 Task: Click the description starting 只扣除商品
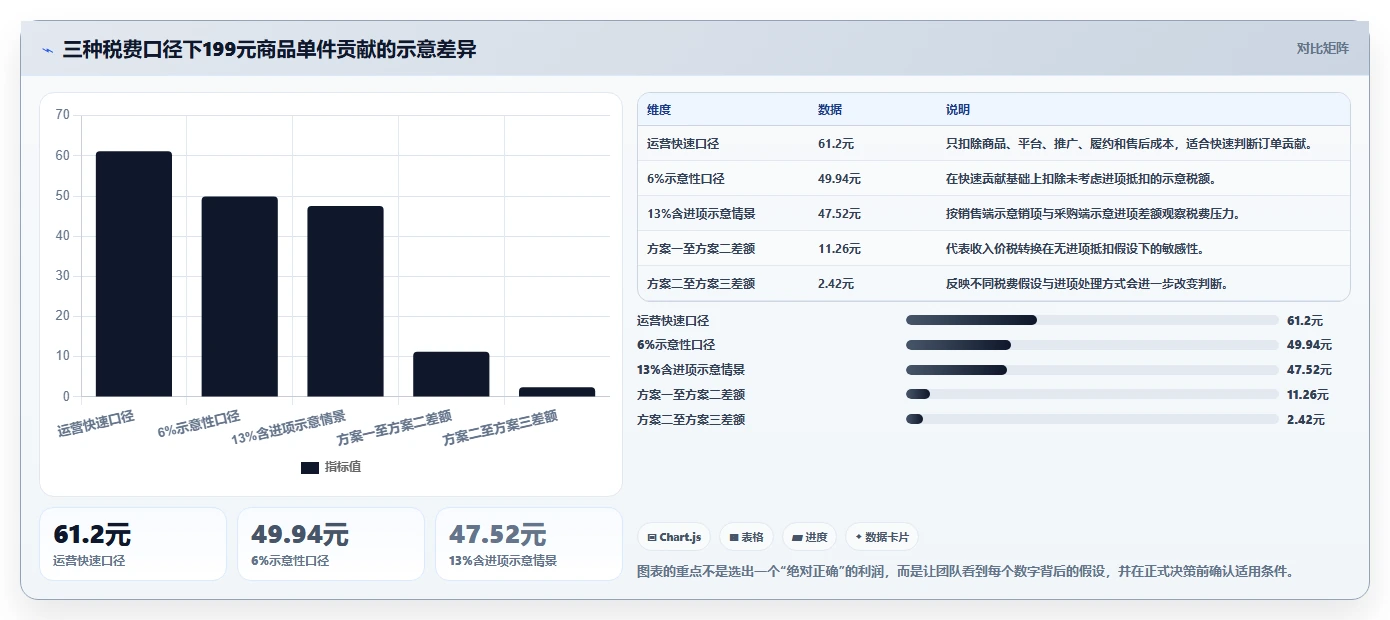[1129, 144]
